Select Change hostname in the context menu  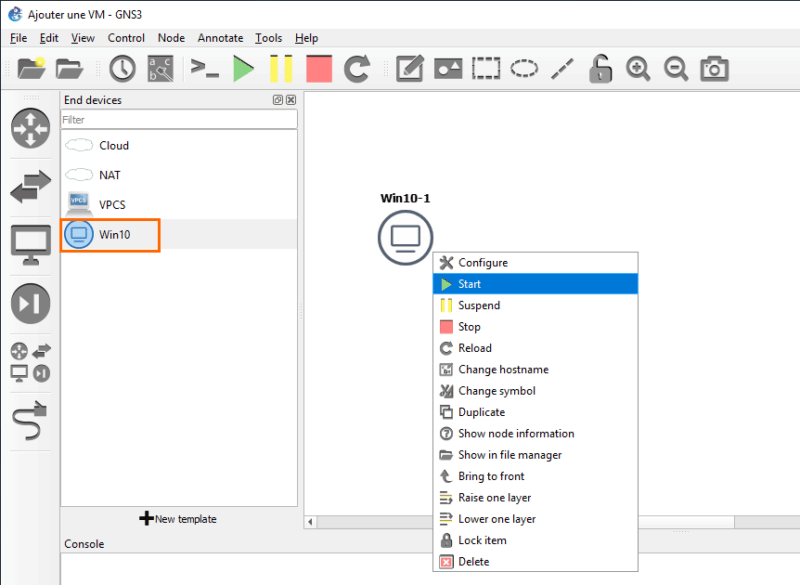503,369
